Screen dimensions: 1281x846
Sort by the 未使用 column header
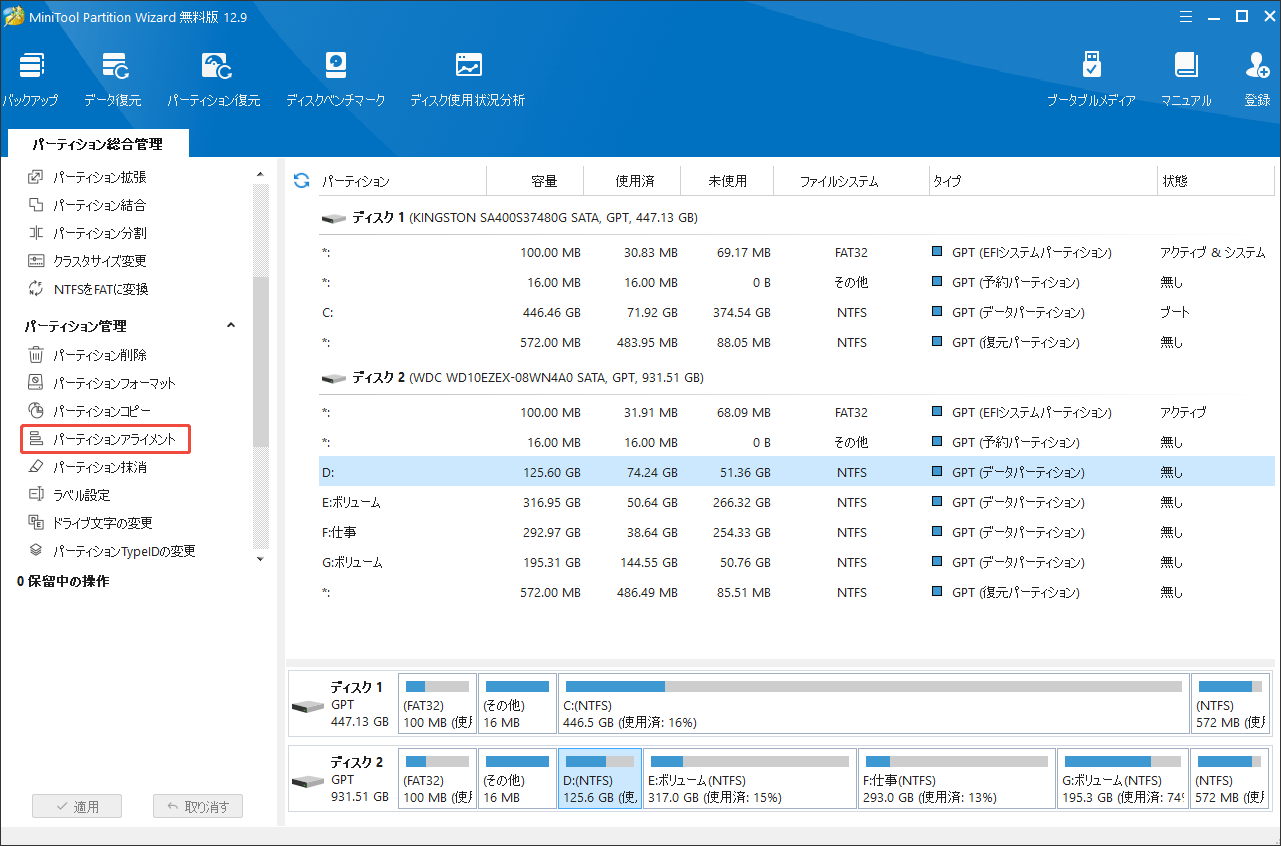click(x=727, y=181)
